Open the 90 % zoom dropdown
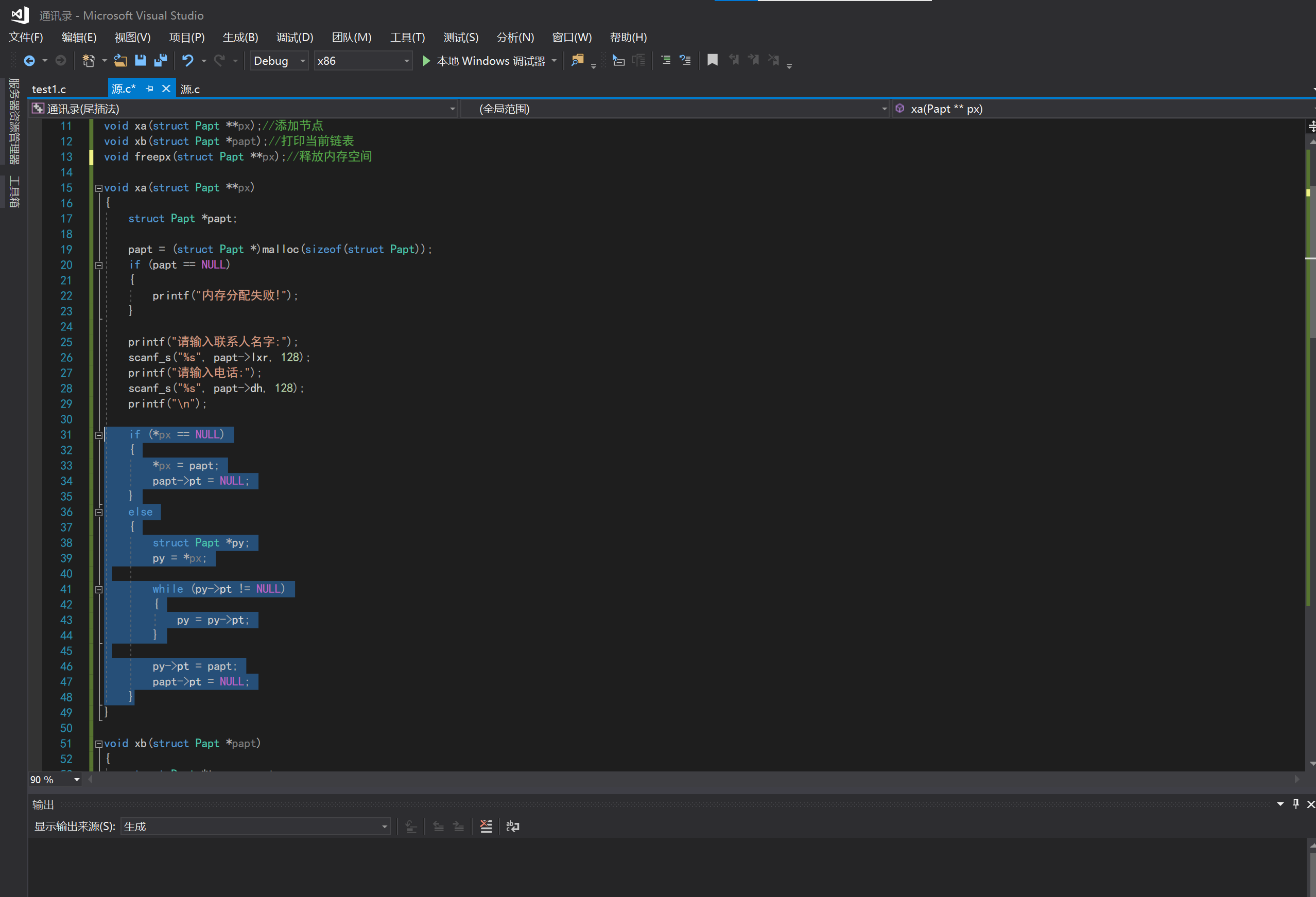This screenshot has width=1316, height=897. [55, 780]
